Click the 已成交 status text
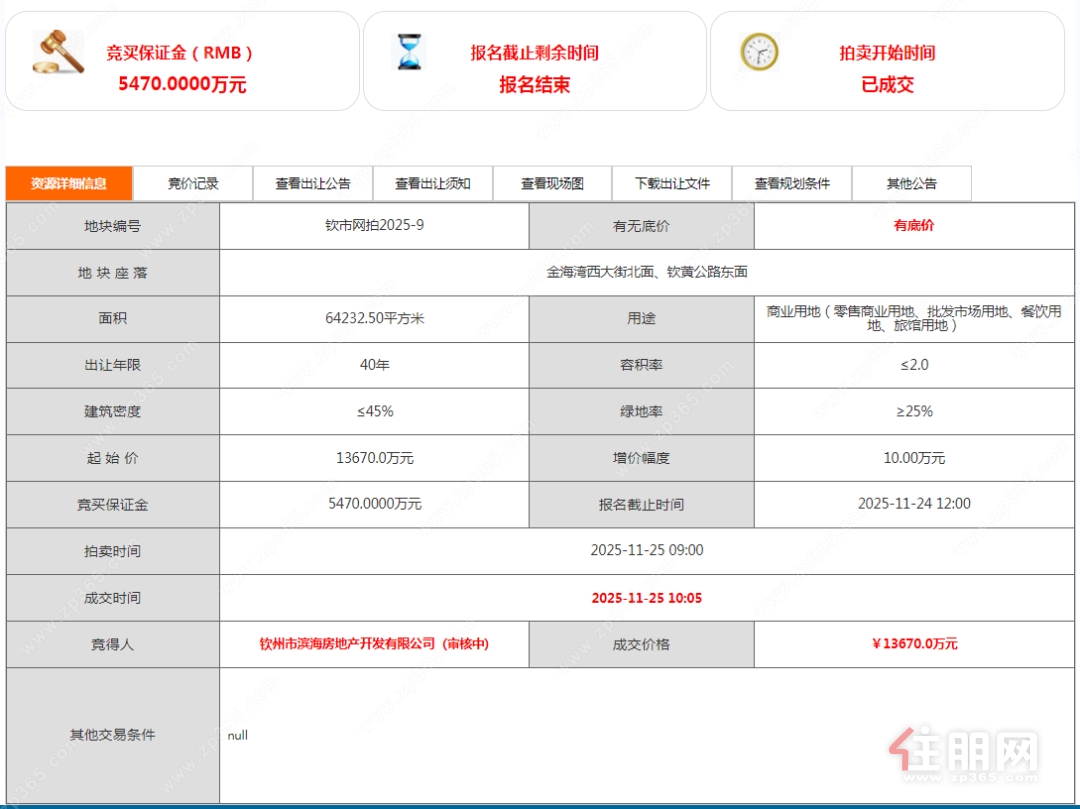The height and width of the screenshot is (809, 1080). pyautogui.click(x=887, y=85)
